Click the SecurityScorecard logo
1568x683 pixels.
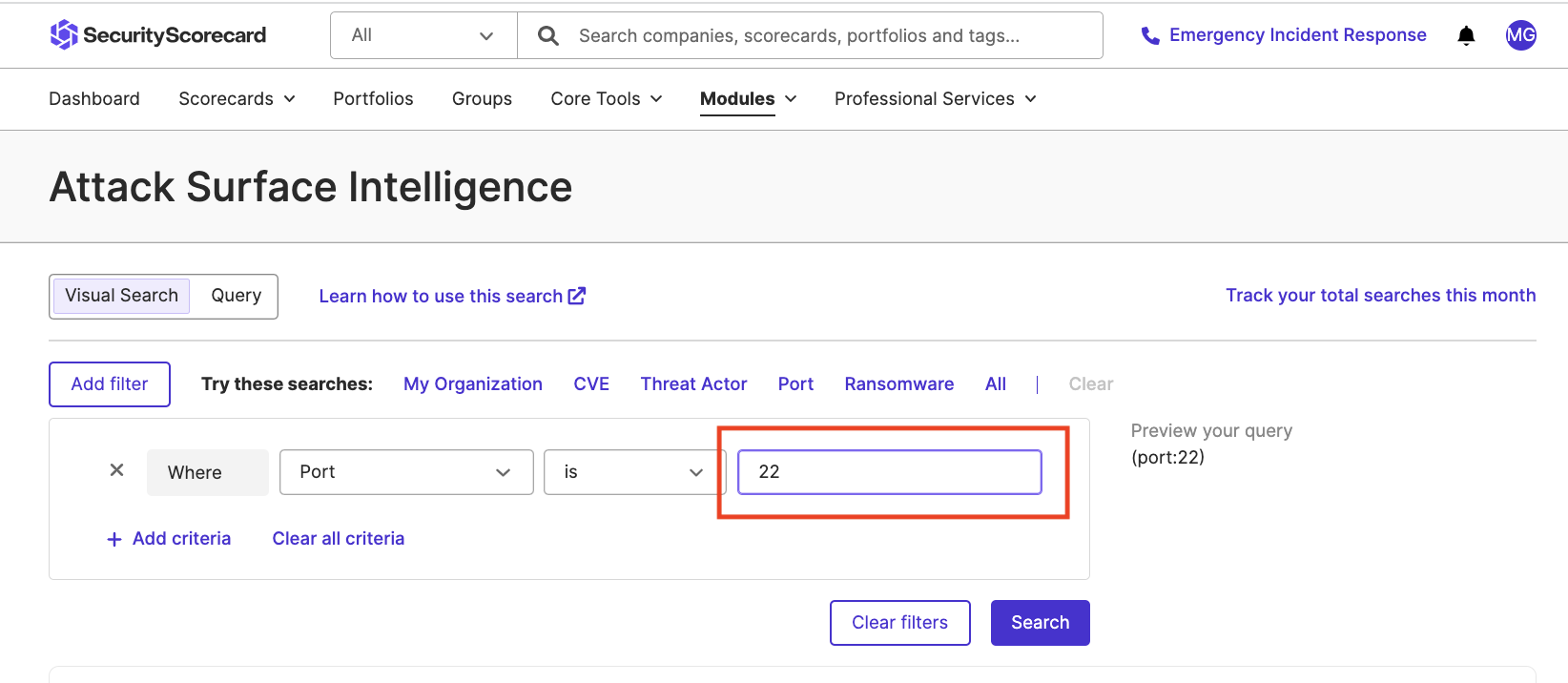click(x=158, y=35)
